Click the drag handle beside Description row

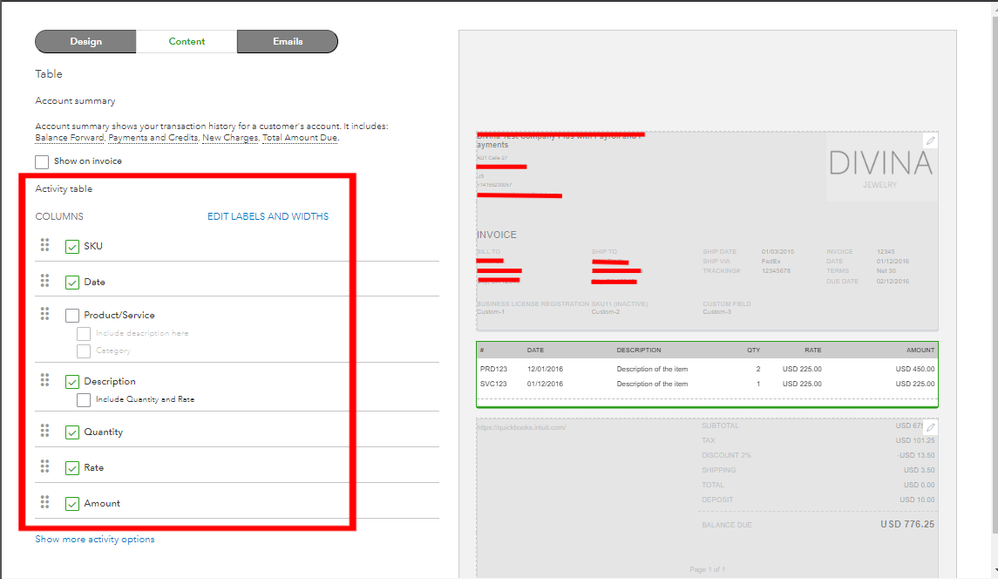coord(45,381)
